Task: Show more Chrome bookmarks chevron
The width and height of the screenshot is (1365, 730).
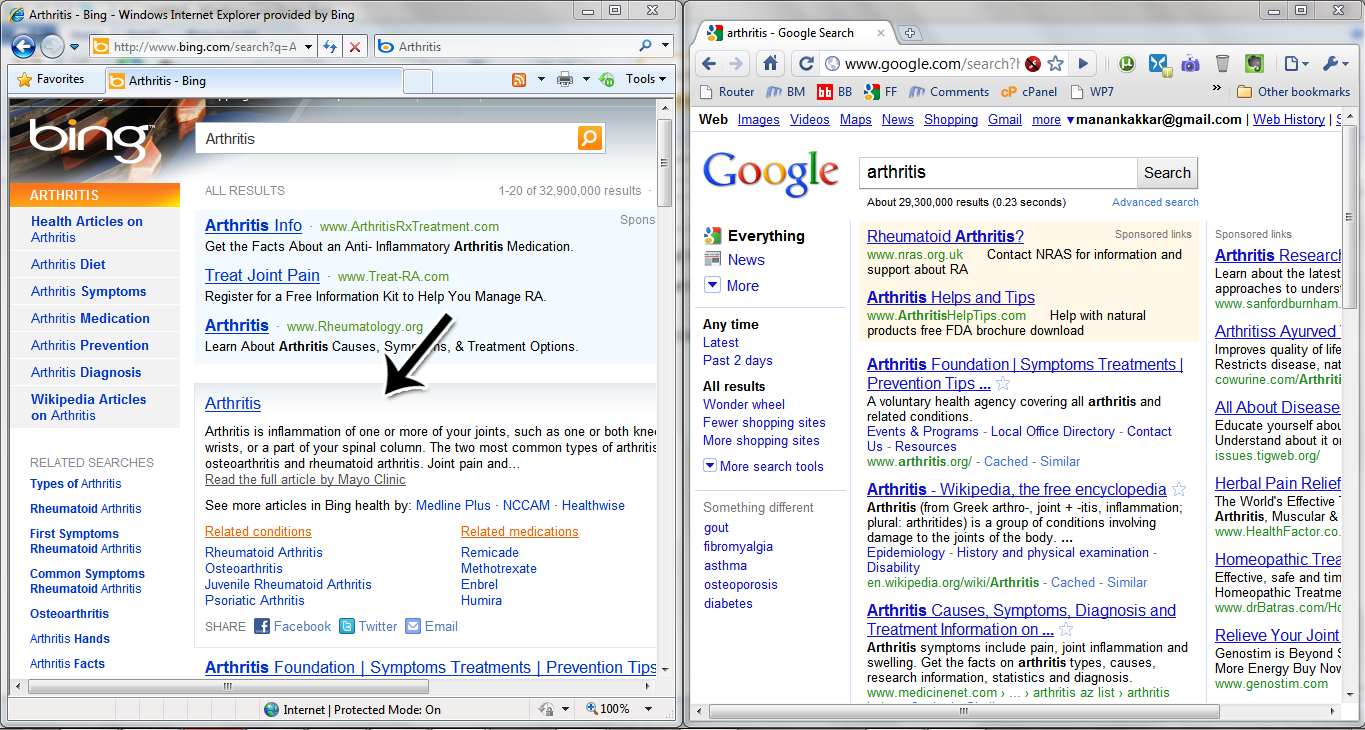Action: [1216, 88]
